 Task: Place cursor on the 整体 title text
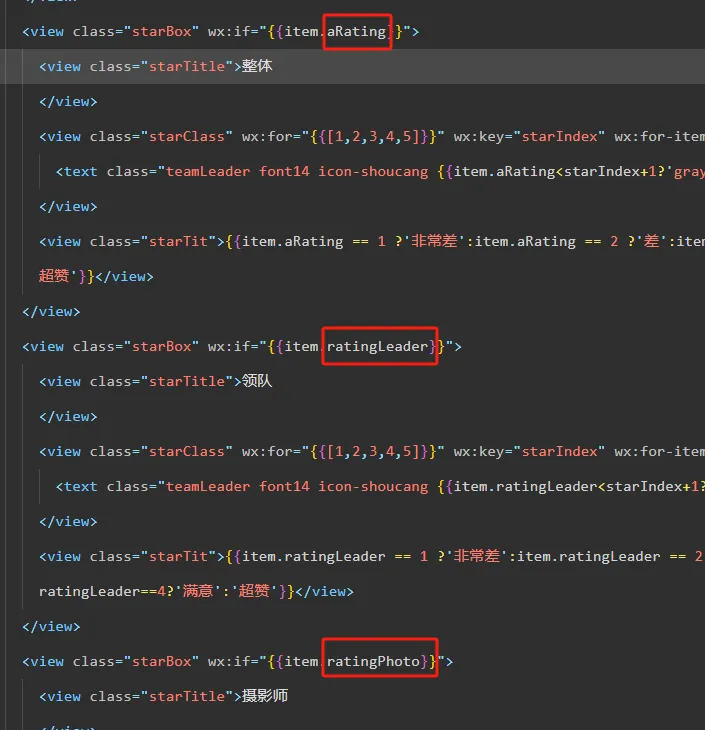pos(257,66)
